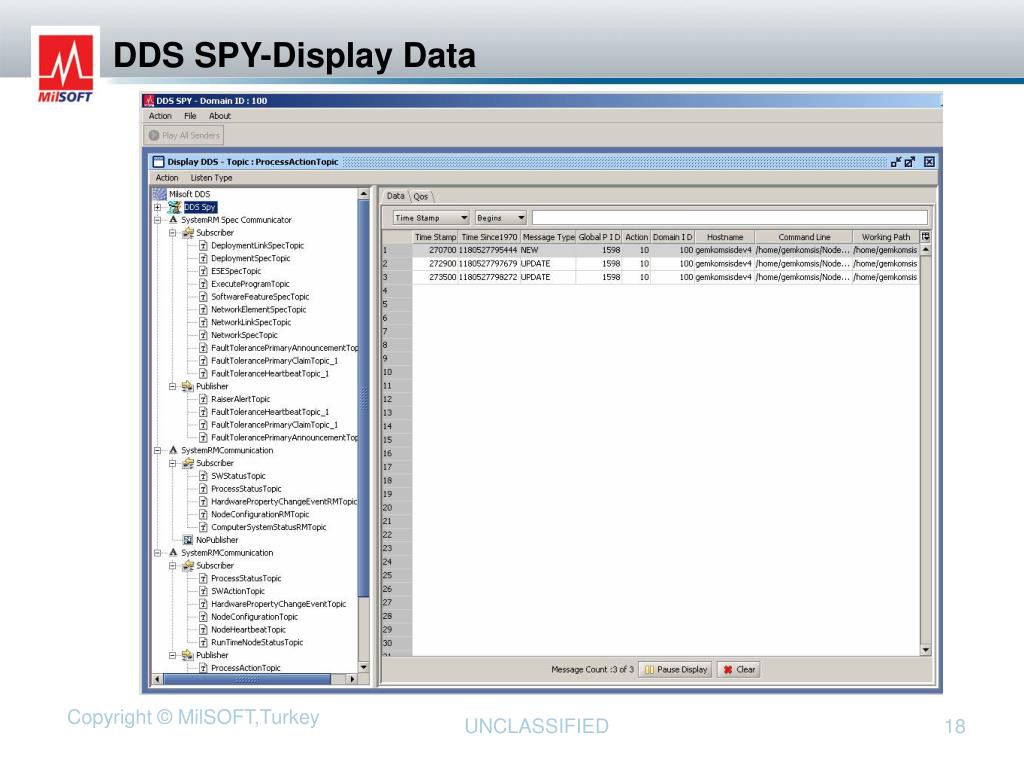Click the SWStatusTopic topic icon
Viewport: 1024px width, 768px height.
pyautogui.click(x=203, y=476)
